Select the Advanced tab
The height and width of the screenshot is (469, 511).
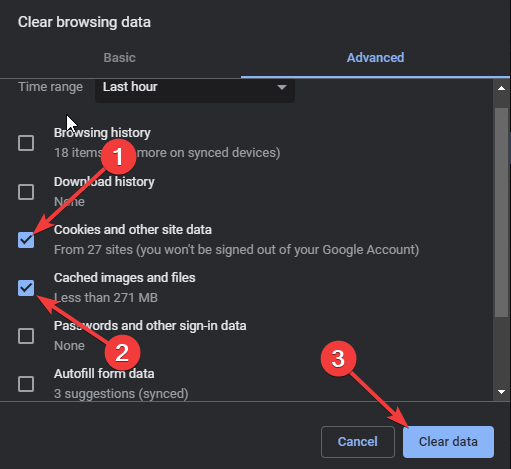[x=375, y=58]
